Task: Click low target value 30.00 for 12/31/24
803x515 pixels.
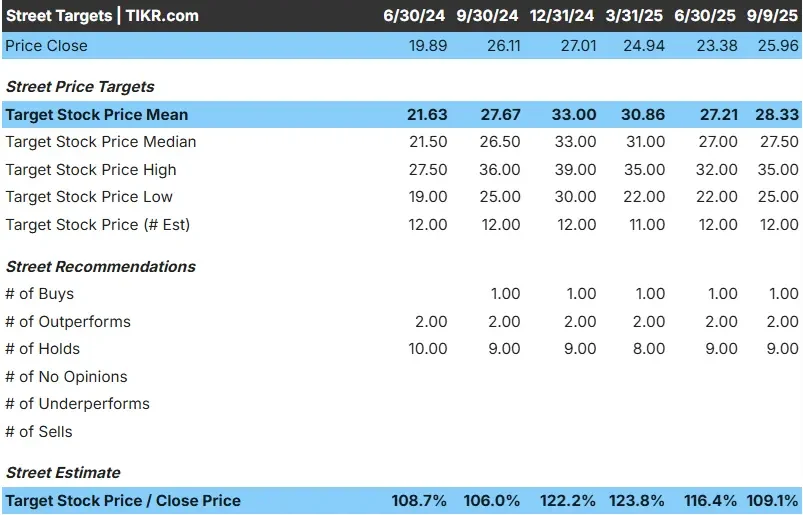Action: click(x=576, y=197)
